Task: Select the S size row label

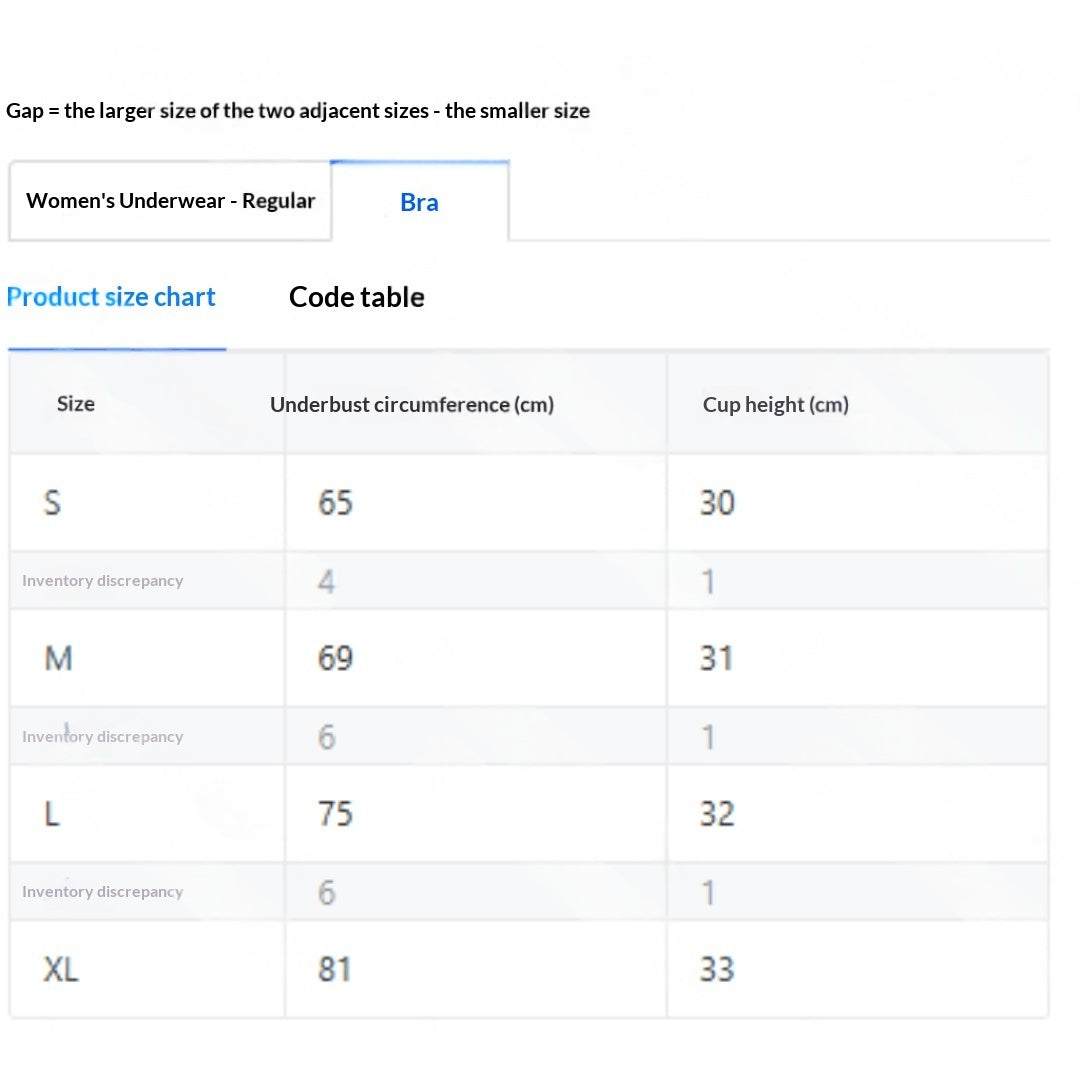Action: coord(52,502)
